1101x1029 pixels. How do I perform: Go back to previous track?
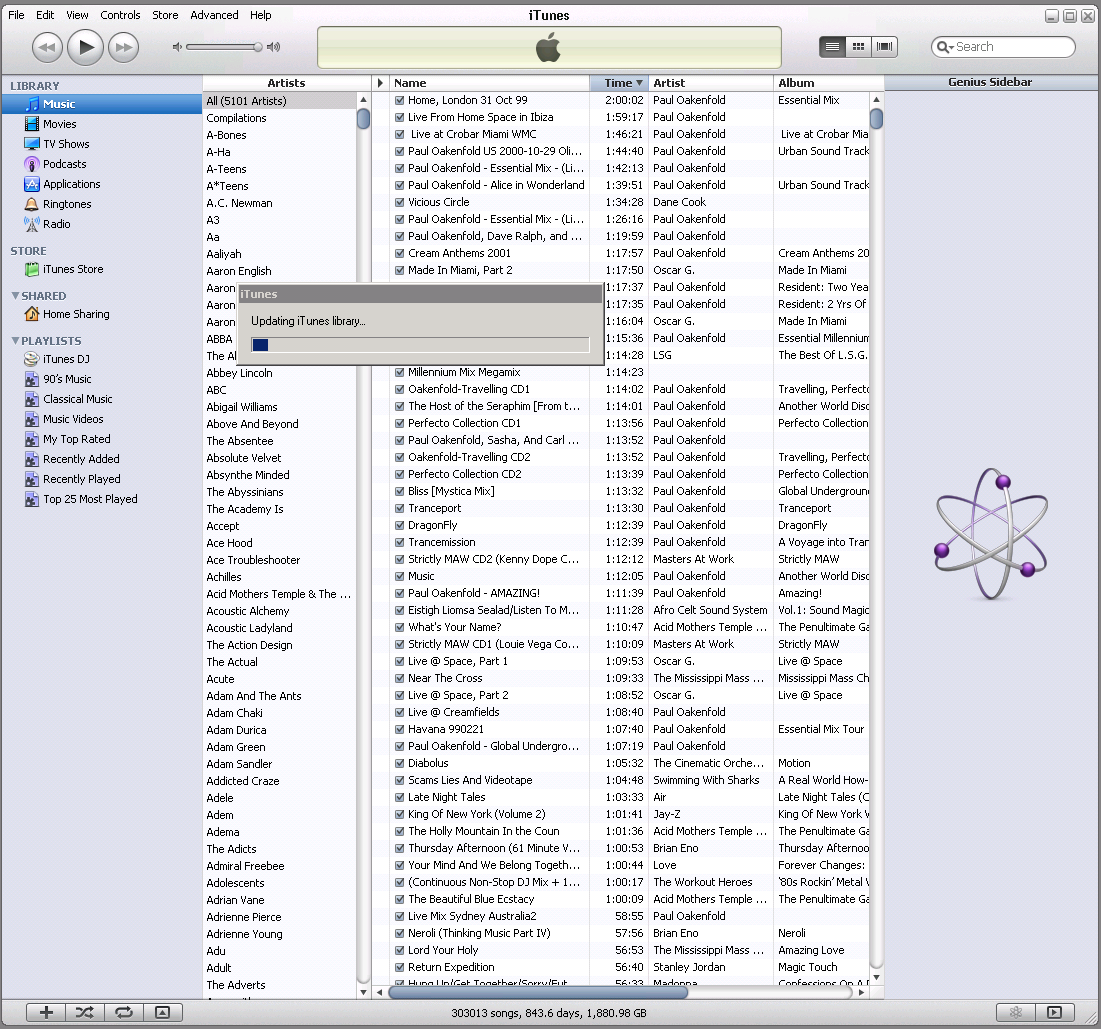pyautogui.click(x=48, y=46)
